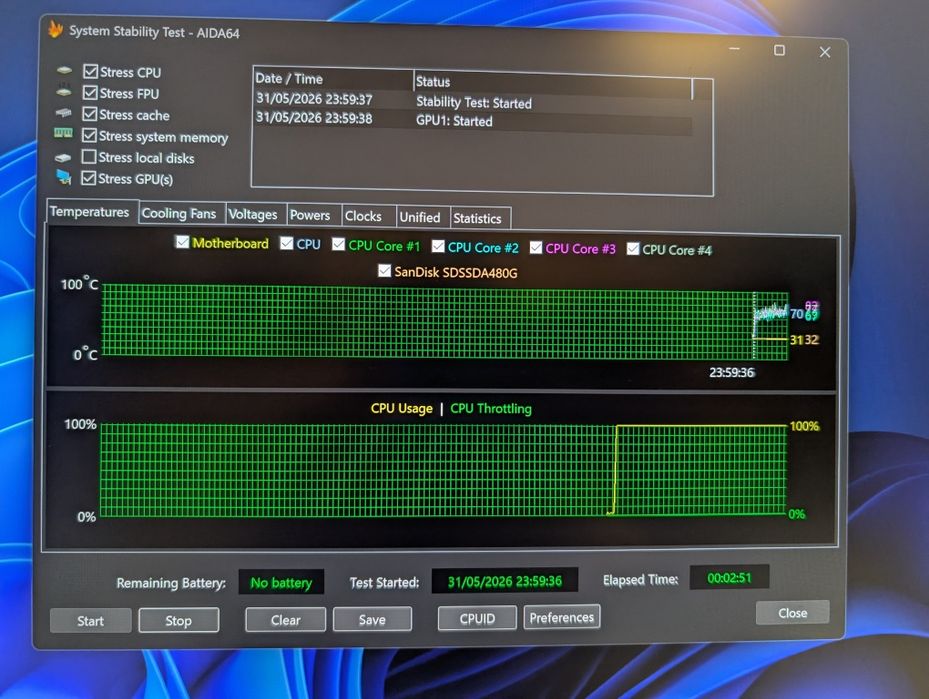Hide the Motherboard temperature graph line

[x=182, y=242]
